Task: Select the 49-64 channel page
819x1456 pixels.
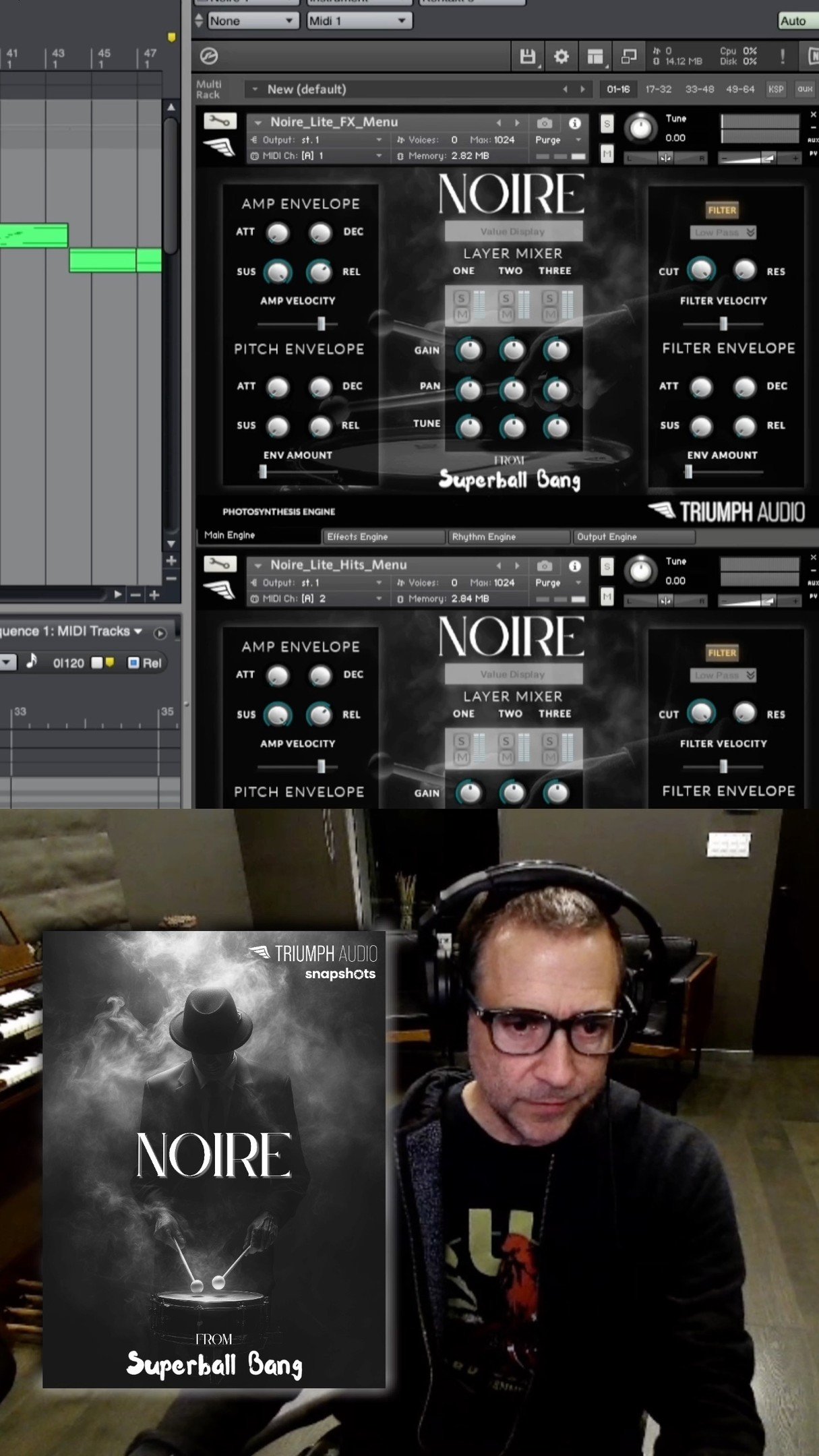Action: (x=739, y=89)
